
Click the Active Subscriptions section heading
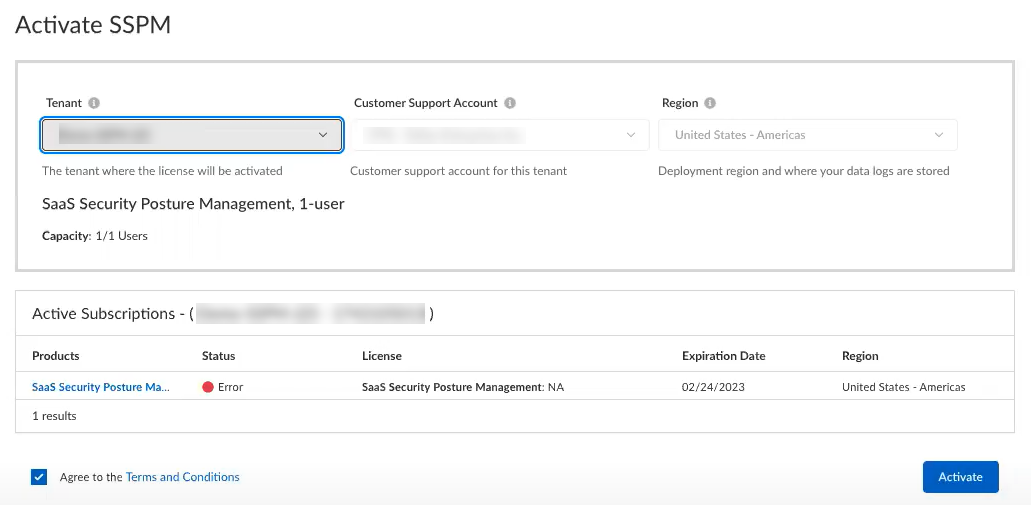click(103, 314)
